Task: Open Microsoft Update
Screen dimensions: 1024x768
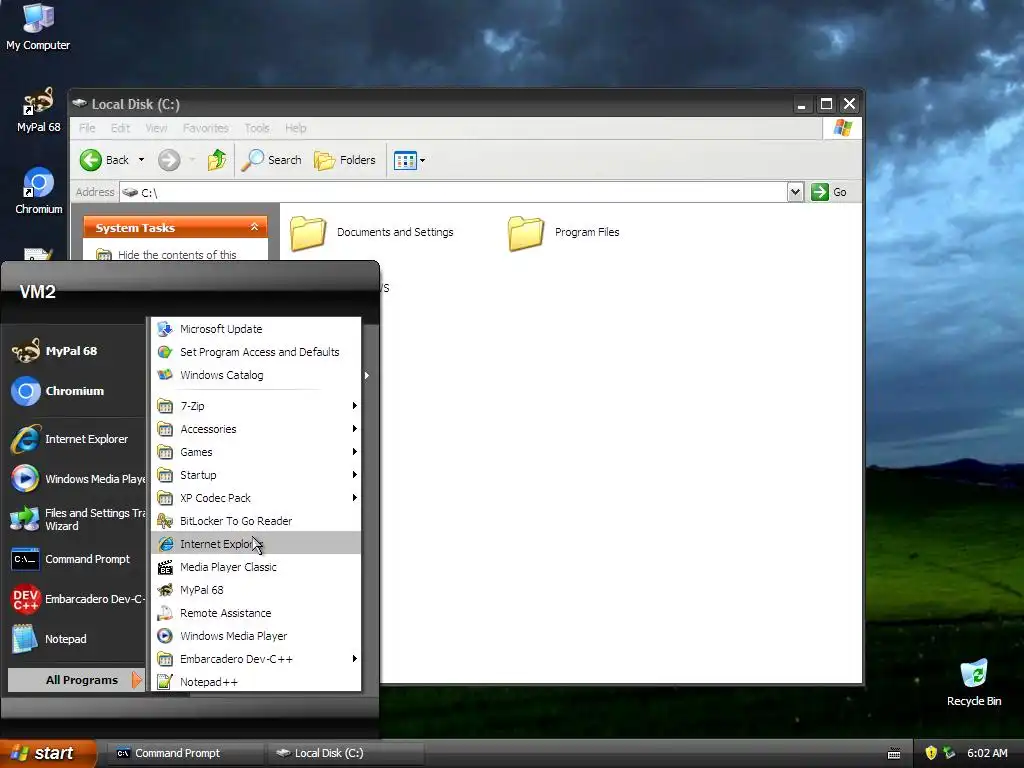Action: point(256,329)
